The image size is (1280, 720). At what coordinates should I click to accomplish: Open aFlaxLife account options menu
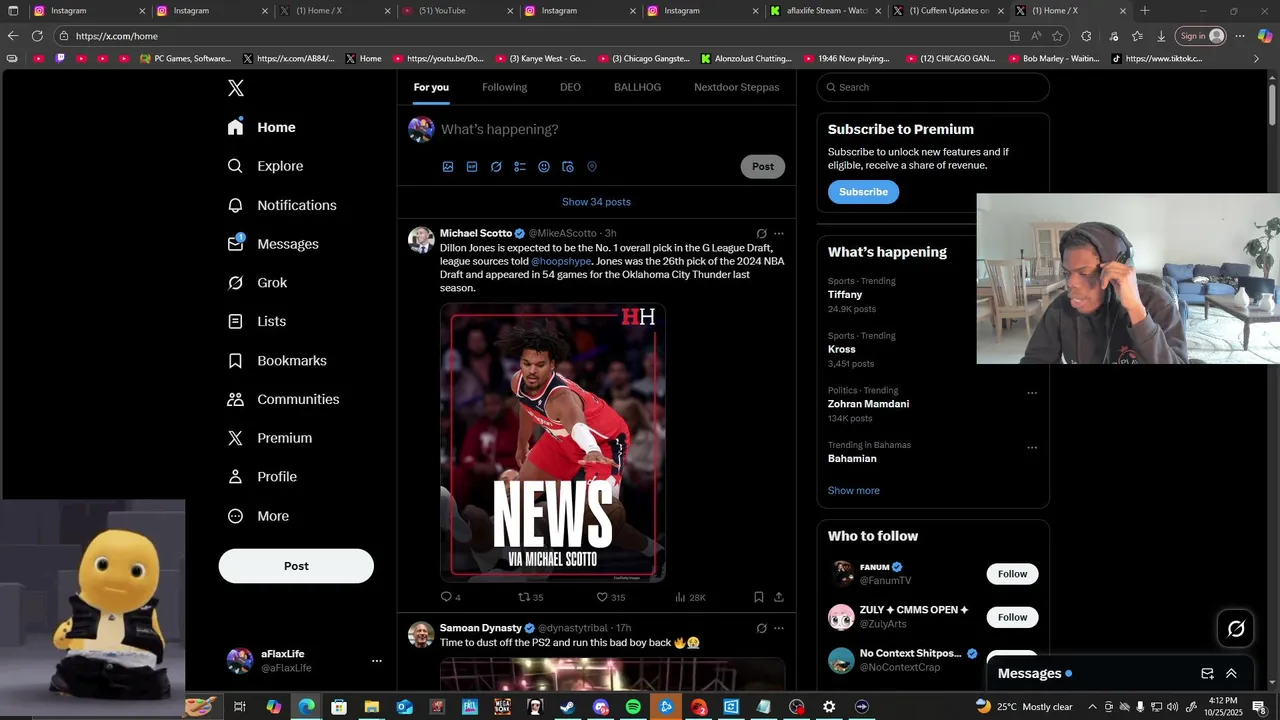pyautogui.click(x=377, y=661)
